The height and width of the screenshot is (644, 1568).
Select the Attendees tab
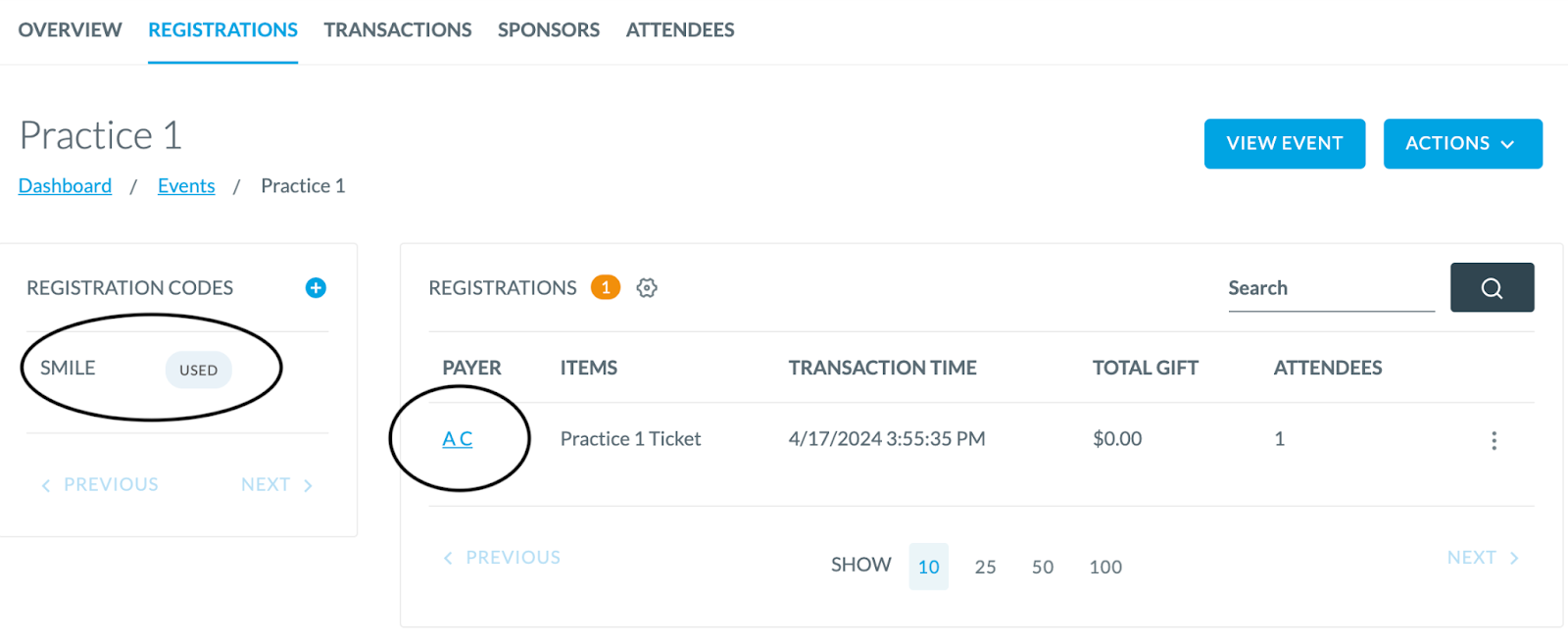click(680, 30)
